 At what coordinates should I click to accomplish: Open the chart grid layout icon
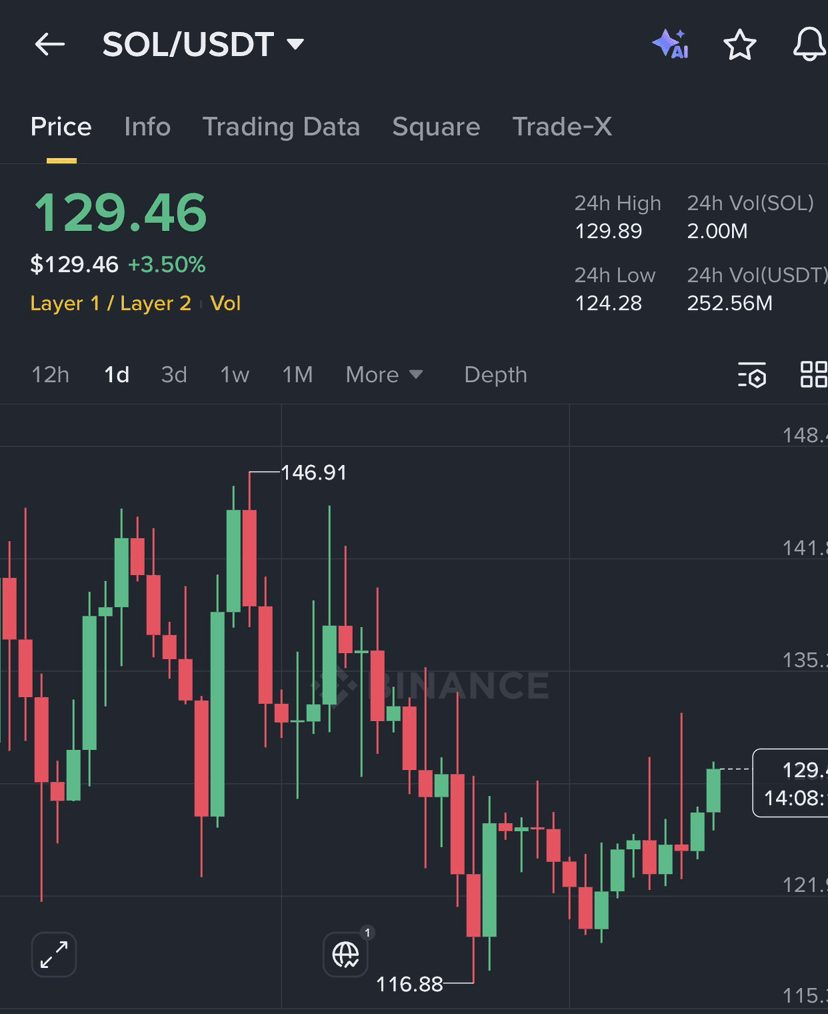814,374
